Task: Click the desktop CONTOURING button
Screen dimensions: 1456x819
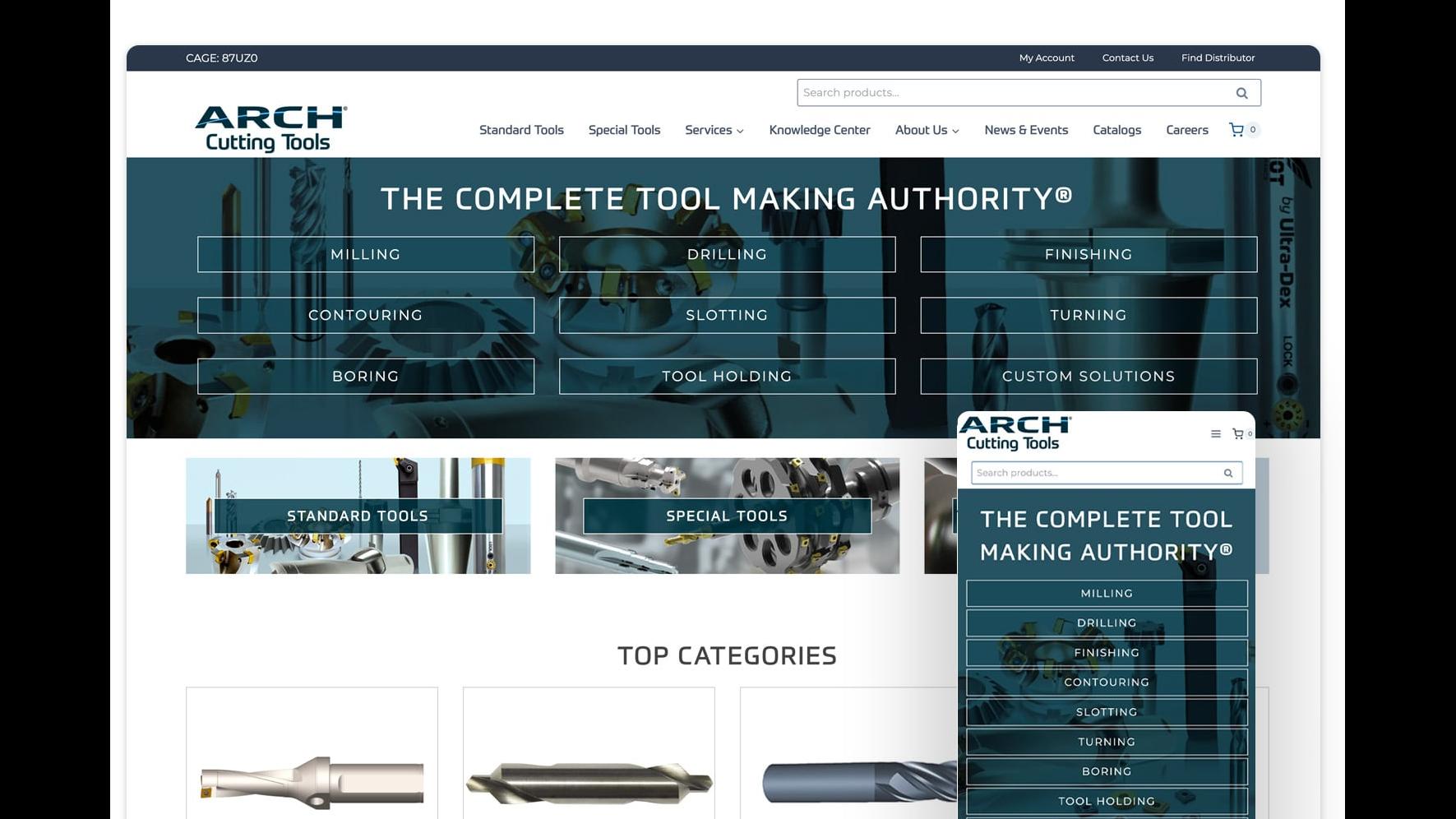Action: tap(365, 316)
